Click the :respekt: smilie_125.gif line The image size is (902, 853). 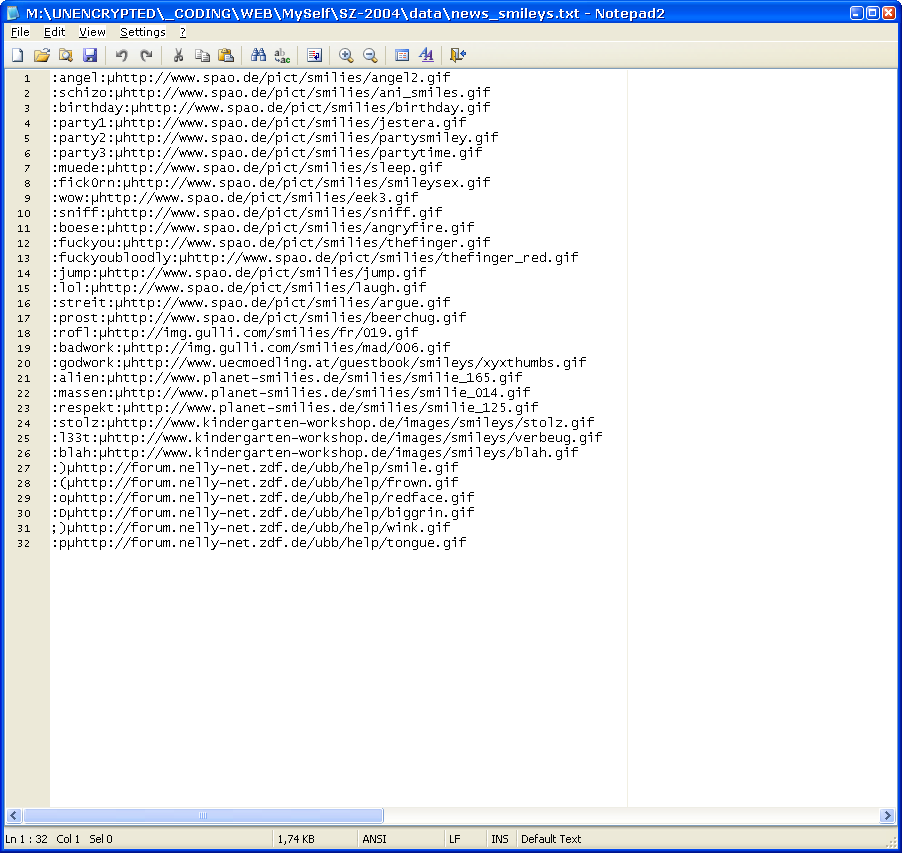(x=295, y=407)
